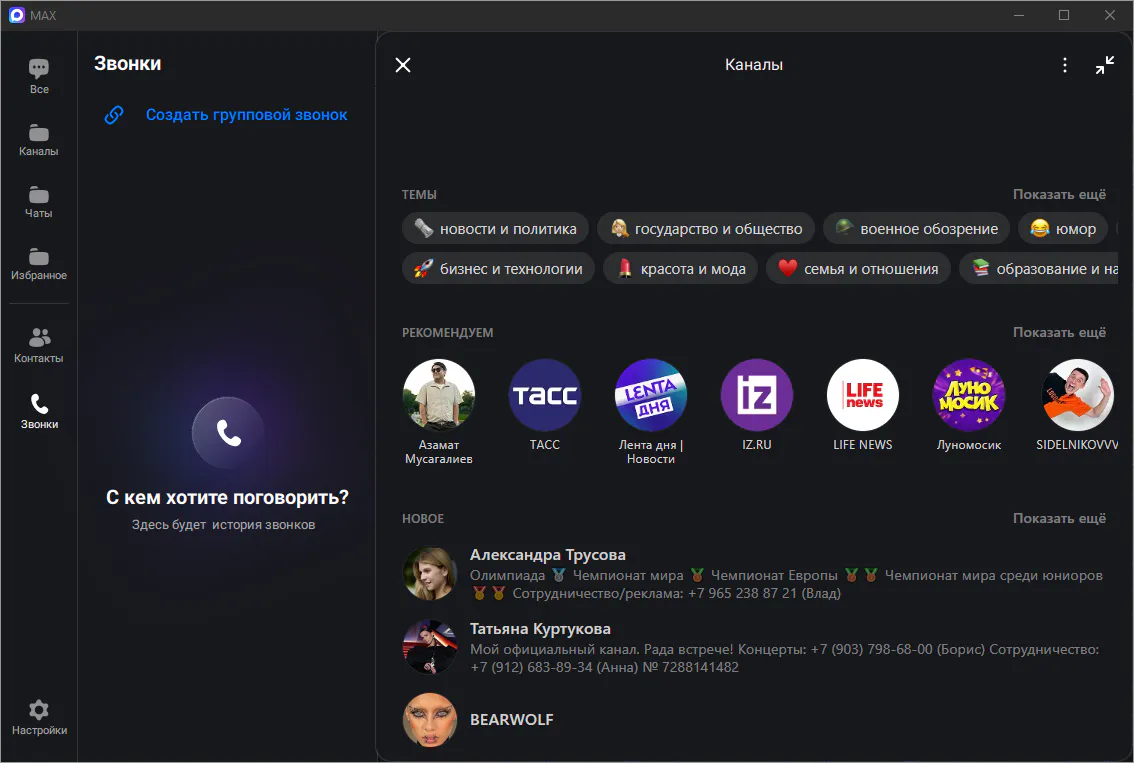Select topic 'юмор'
Viewport: 1134px width, 763px height.
1063,229
